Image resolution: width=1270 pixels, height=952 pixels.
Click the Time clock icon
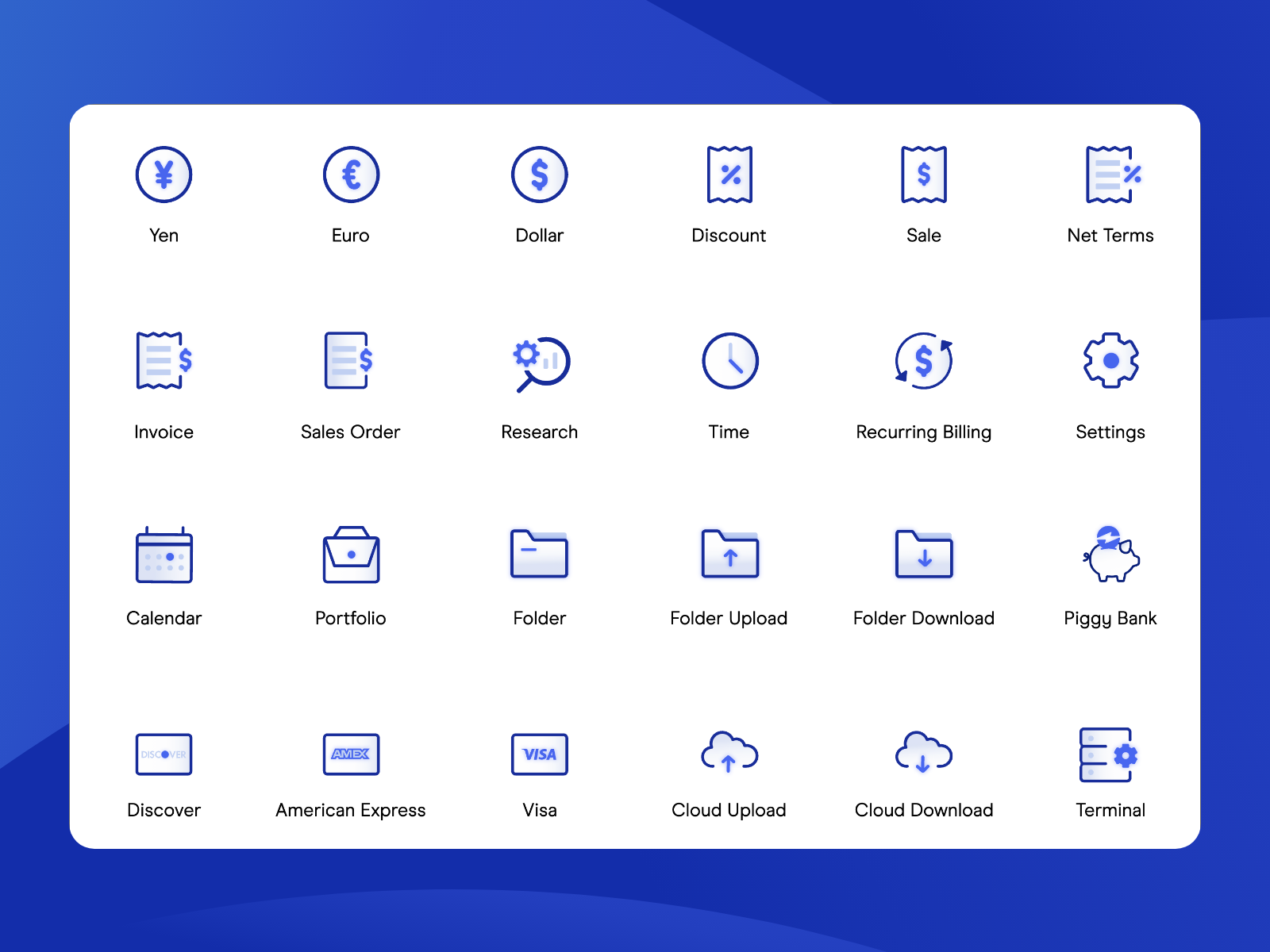(729, 362)
